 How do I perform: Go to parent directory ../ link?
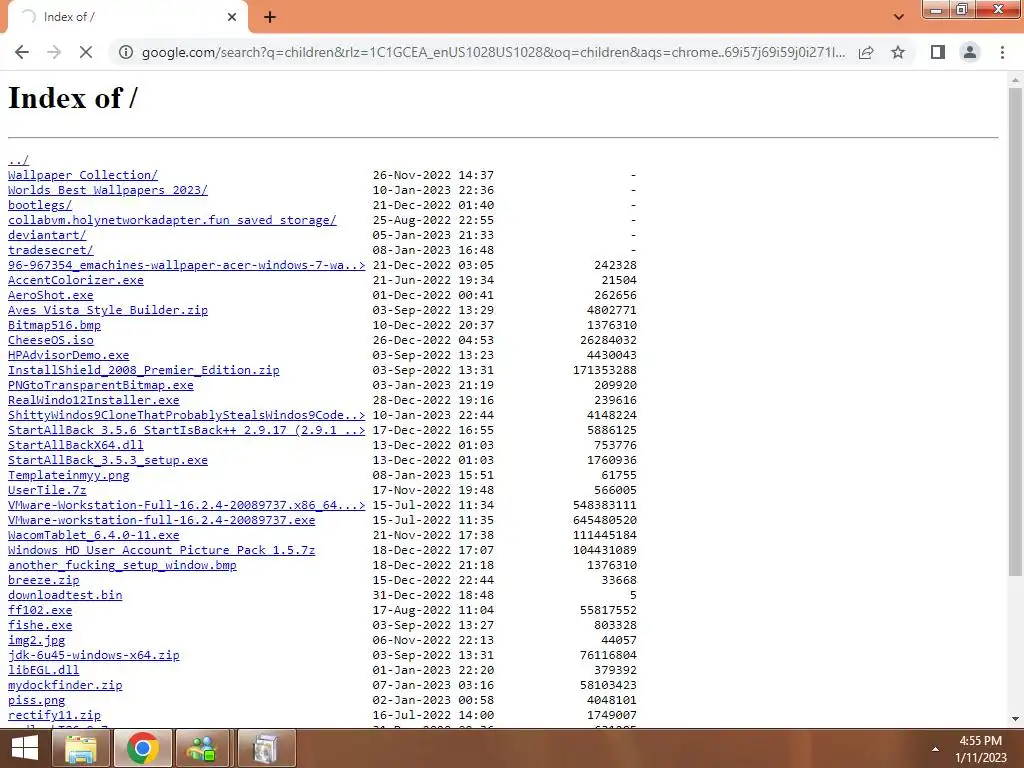pyautogui.click(x=18, y=160)
